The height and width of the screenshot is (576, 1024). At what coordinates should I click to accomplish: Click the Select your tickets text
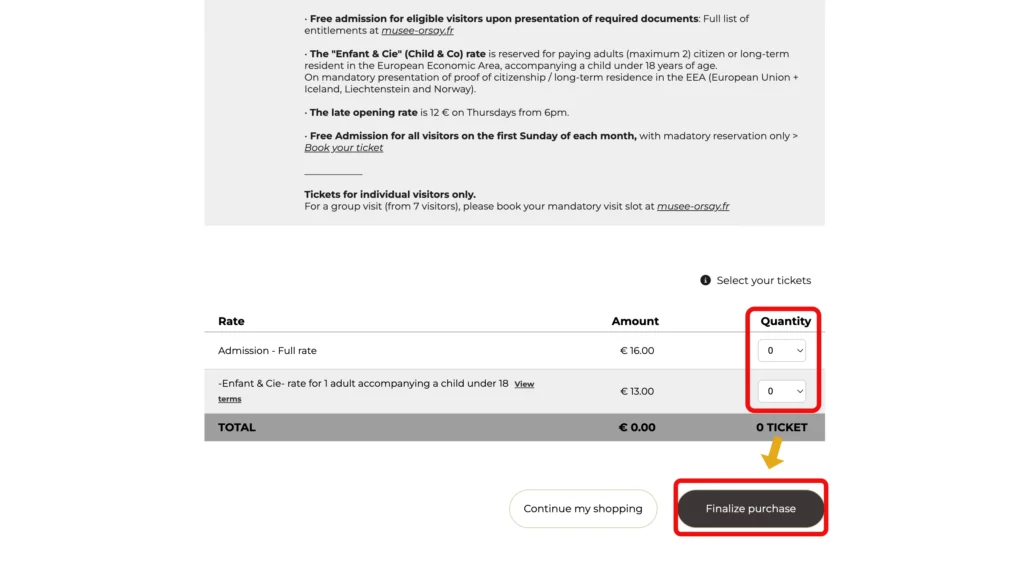pyautogui.click(x=763, y=281)
